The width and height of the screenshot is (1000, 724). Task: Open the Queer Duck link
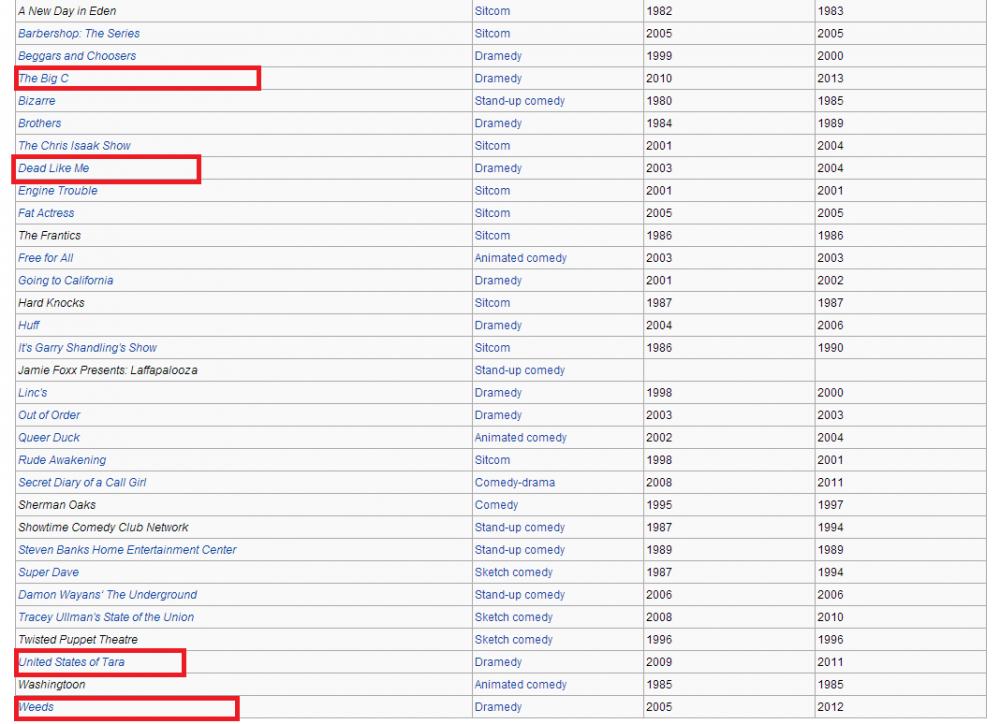click(x=49, y=438)
